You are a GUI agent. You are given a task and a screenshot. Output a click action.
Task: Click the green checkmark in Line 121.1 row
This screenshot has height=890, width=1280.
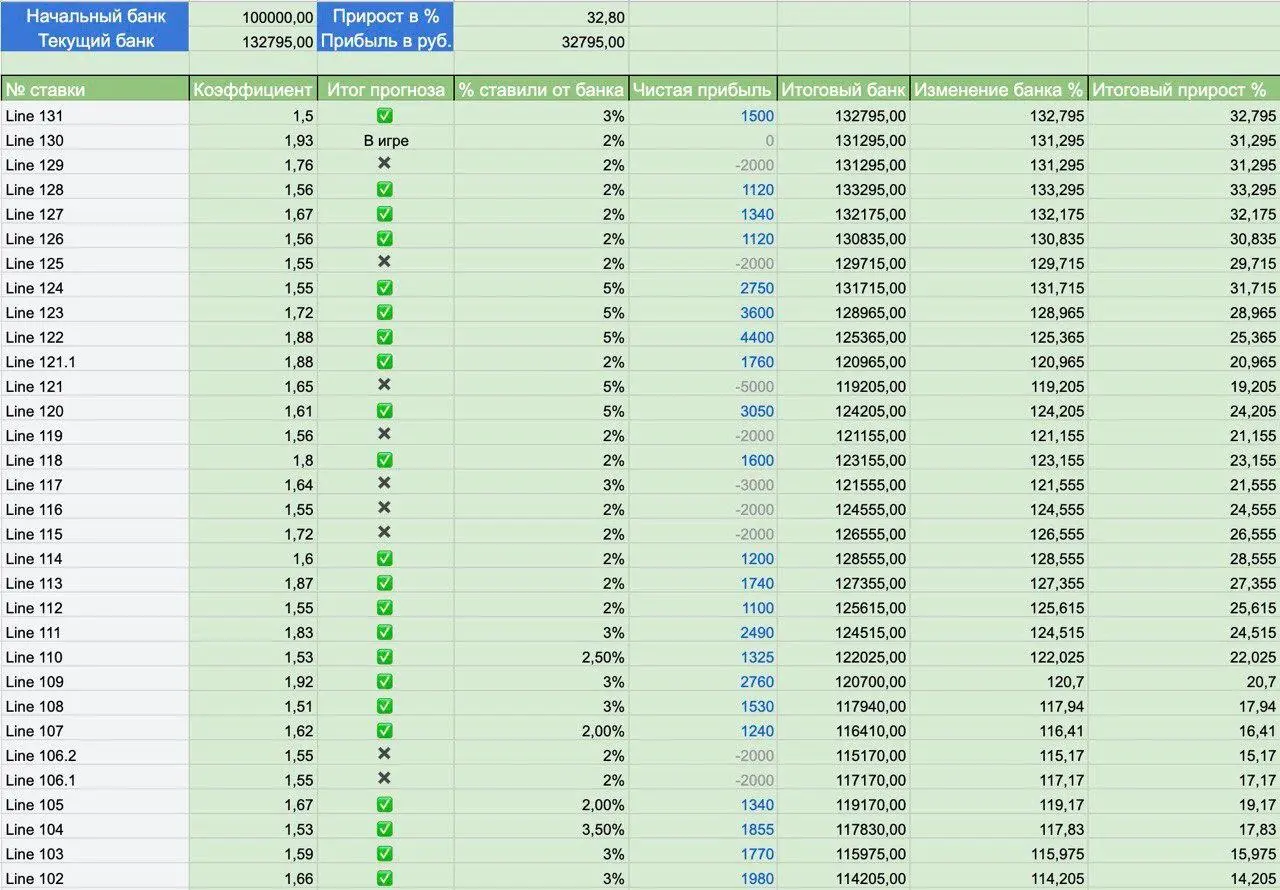(385, 361)
